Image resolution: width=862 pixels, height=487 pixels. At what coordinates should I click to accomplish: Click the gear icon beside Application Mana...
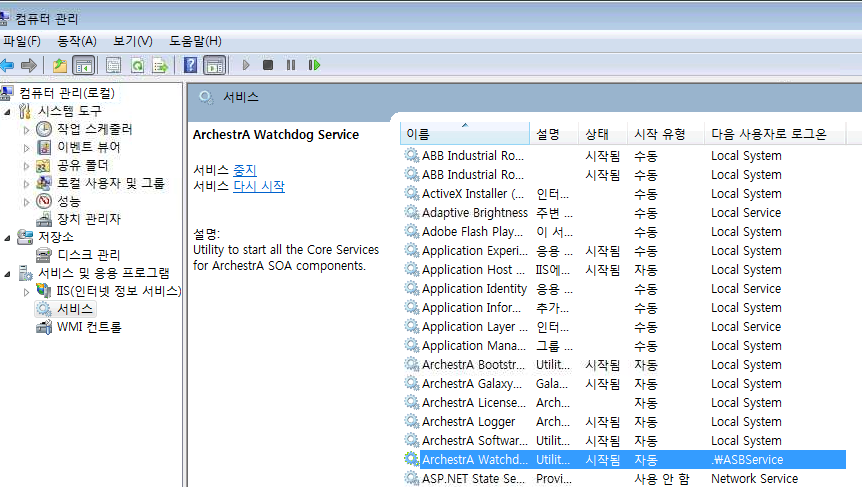(412, 345)
